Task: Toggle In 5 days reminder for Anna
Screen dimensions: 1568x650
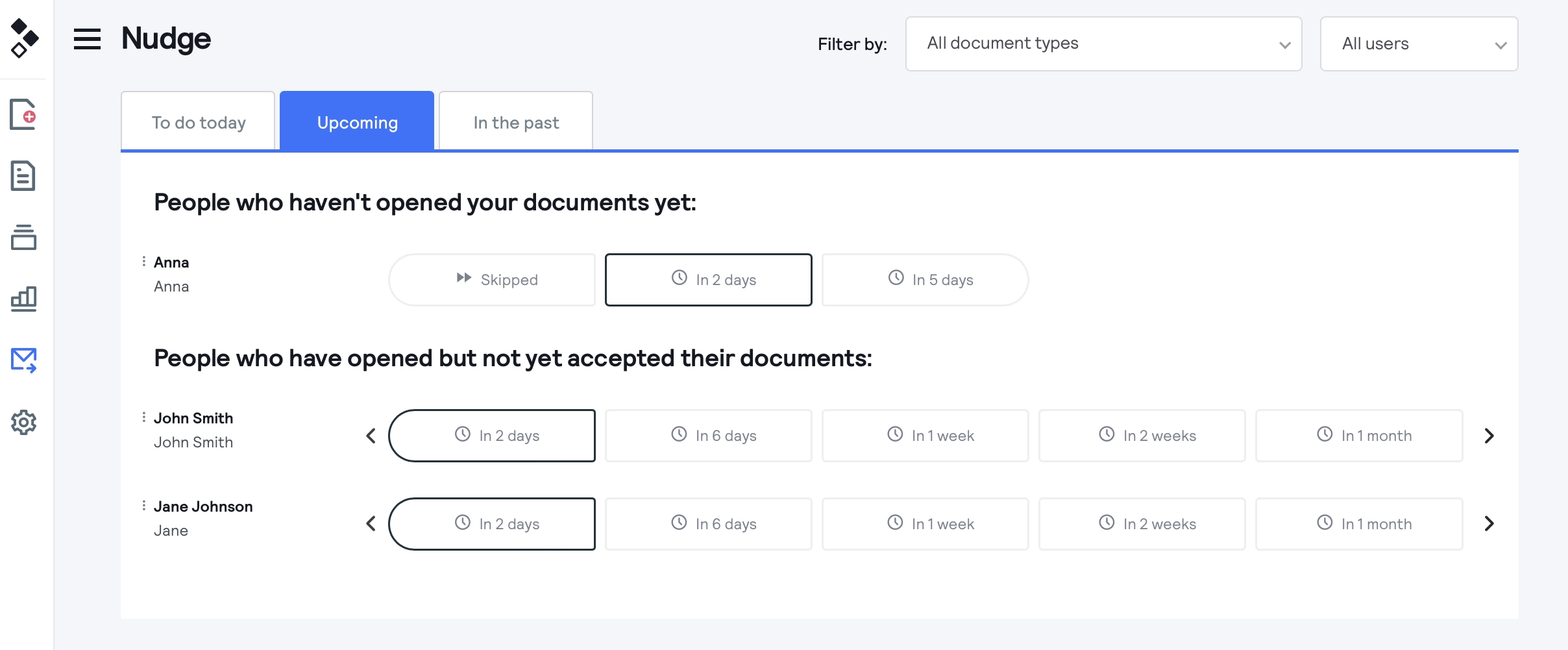Action: tap(924, 279)
